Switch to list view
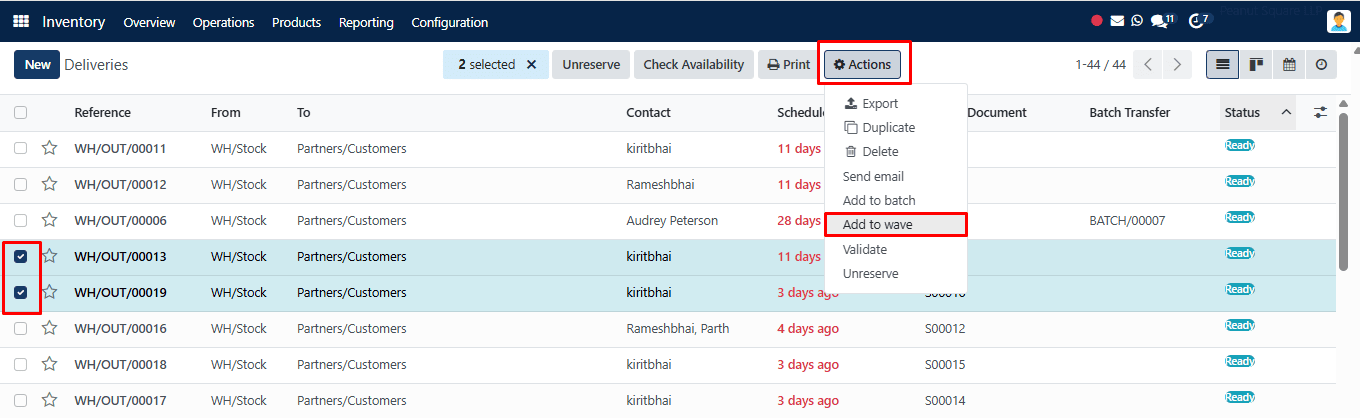Screen dimensions: 1360x418 pyautogui.click(x=1222, y=65)
